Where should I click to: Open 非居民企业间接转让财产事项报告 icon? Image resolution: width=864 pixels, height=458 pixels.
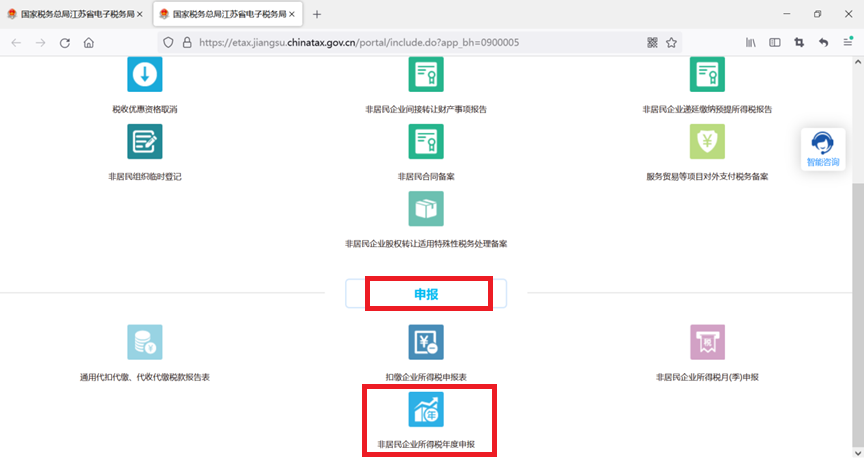[426, 74]
